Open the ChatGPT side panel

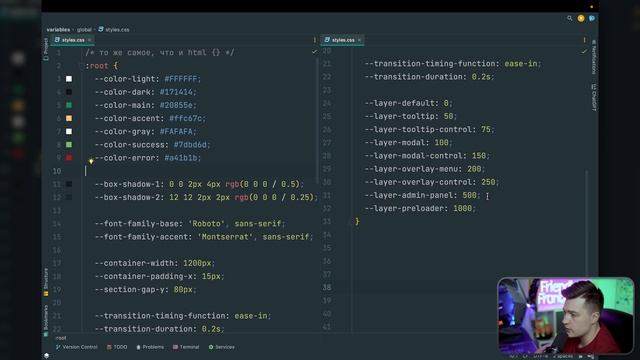pyautogui.click(x=594, y=97)
